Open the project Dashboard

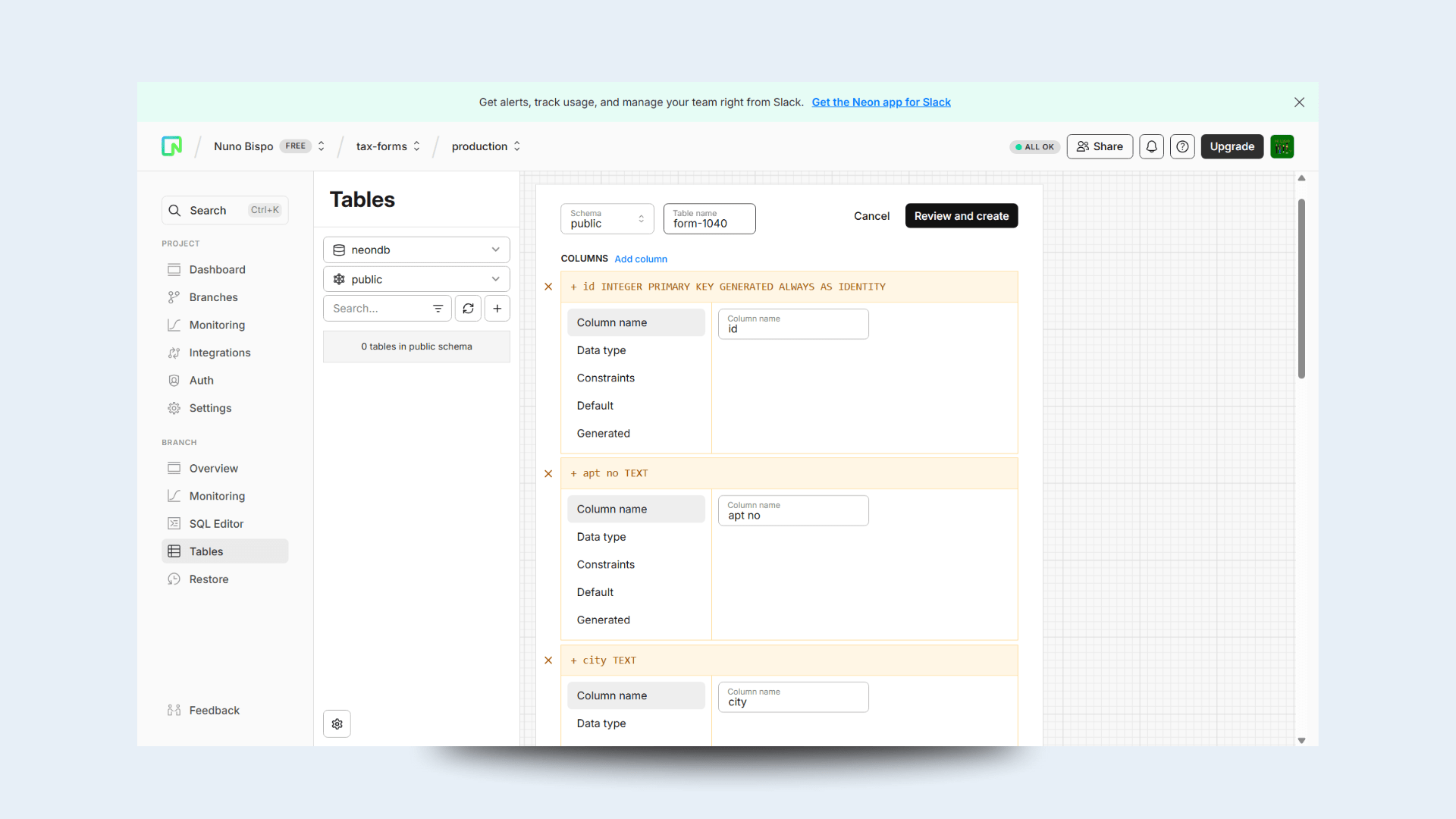(x=217, y=269)
